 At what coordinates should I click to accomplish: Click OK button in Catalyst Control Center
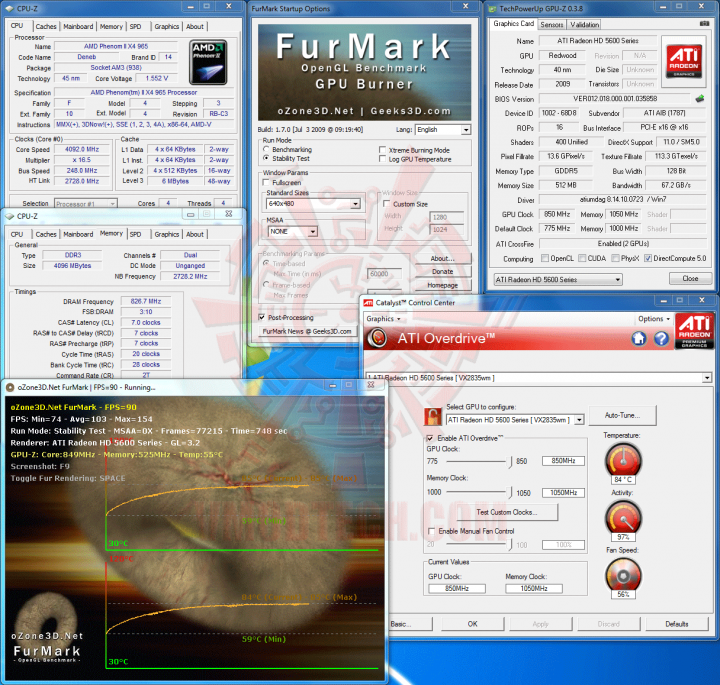pyautogui.click(x=472, y=624)
